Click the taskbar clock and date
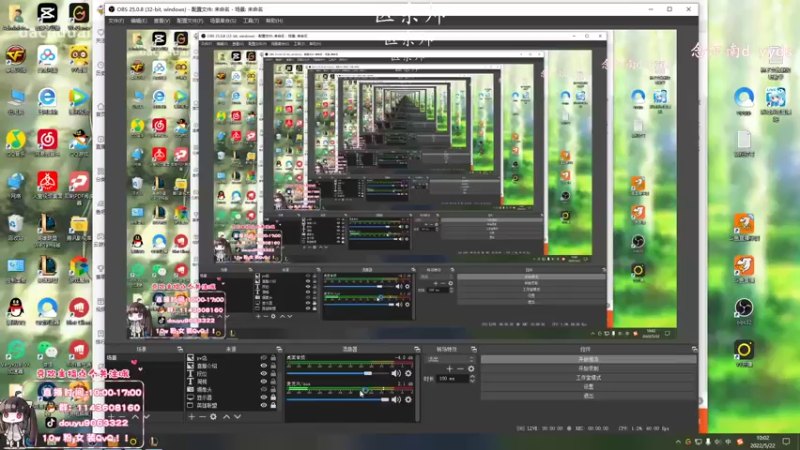 coord(762,441)
